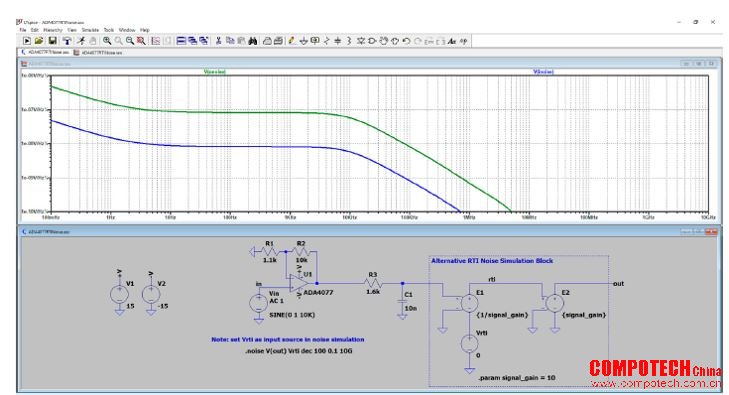Select resistor R1 1.1k in schematic
The height and width of the screenshot is (395, 729).
tap(270, 252)
